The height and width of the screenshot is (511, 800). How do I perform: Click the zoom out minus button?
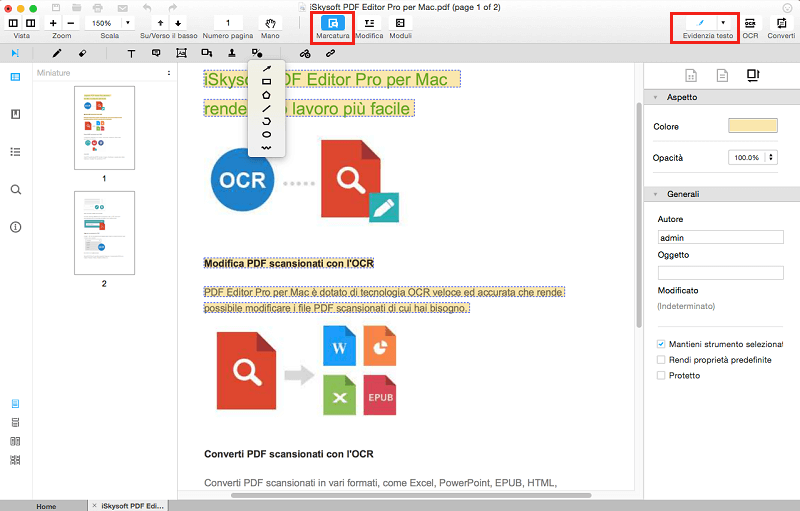70,23
